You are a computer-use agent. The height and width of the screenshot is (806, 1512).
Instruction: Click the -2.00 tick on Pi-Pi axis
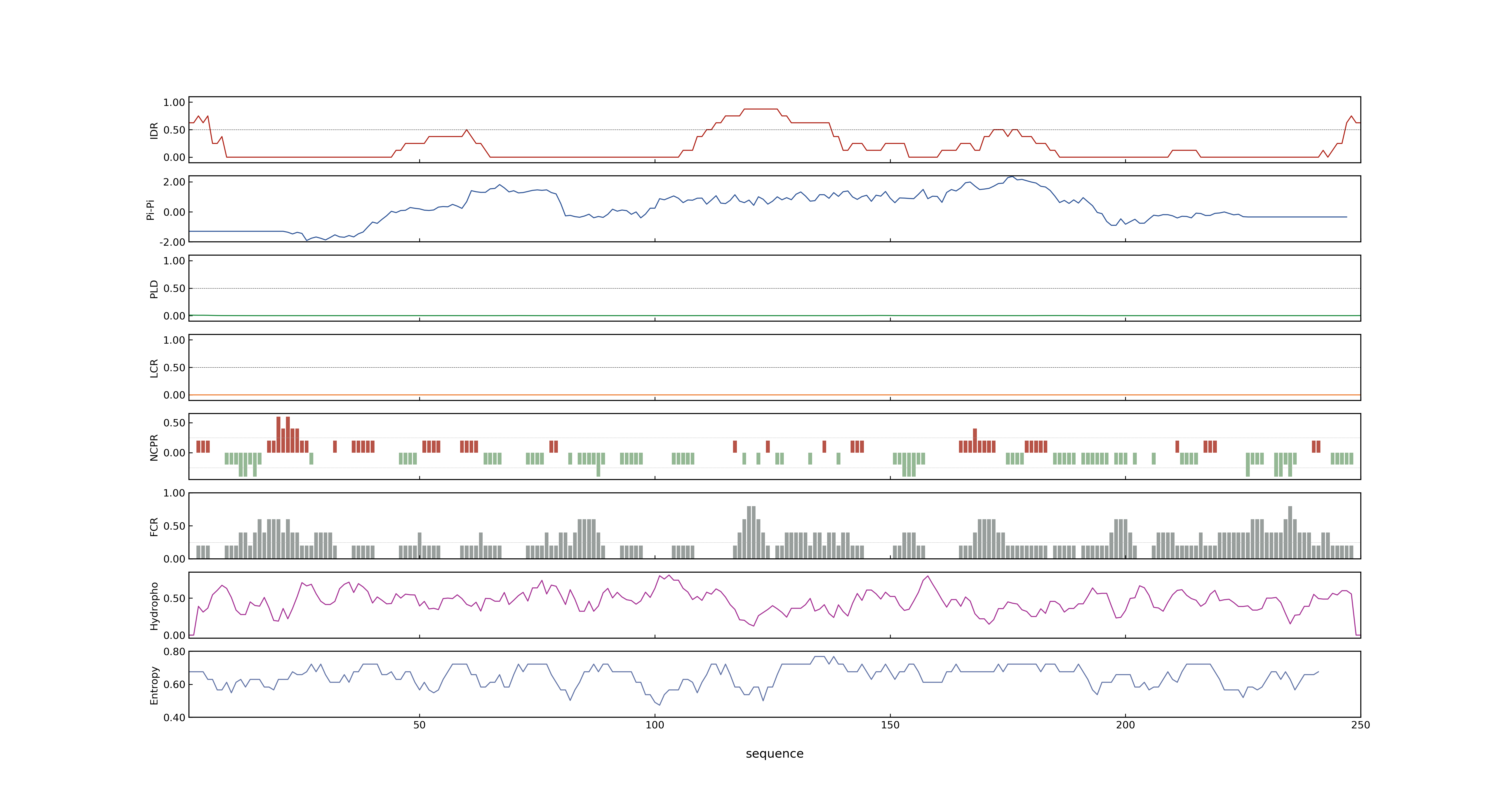172,242
